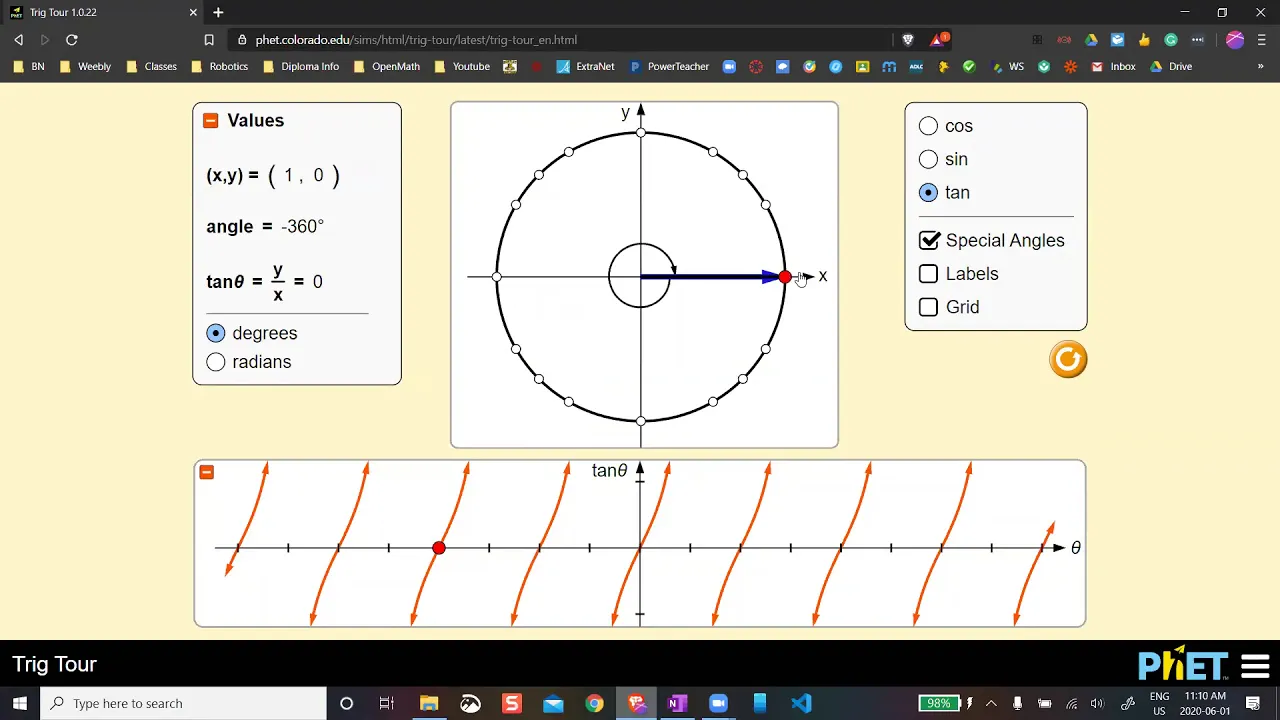Viewport: 1280px width, 720px height.
Task: Open the ExtraNet bookmark
Action: 586,67
